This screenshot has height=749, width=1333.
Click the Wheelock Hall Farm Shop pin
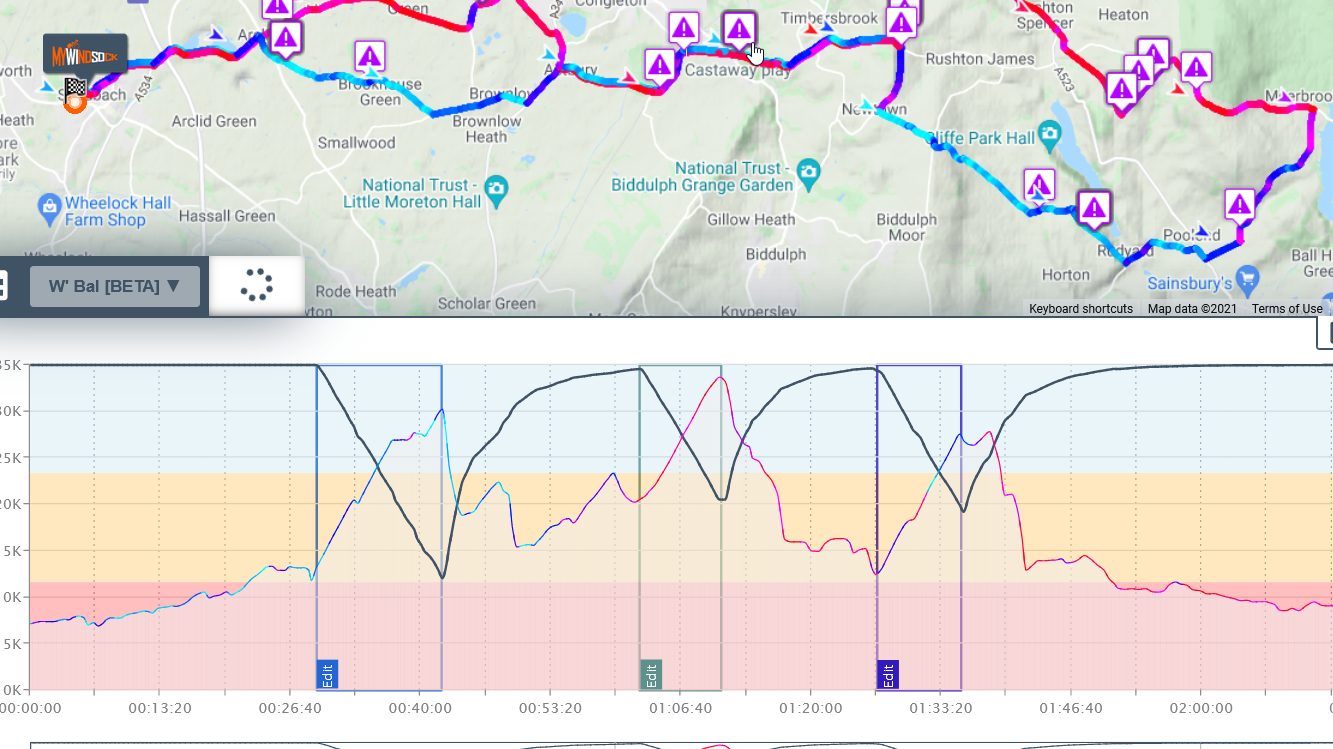[x=49, y=209]
